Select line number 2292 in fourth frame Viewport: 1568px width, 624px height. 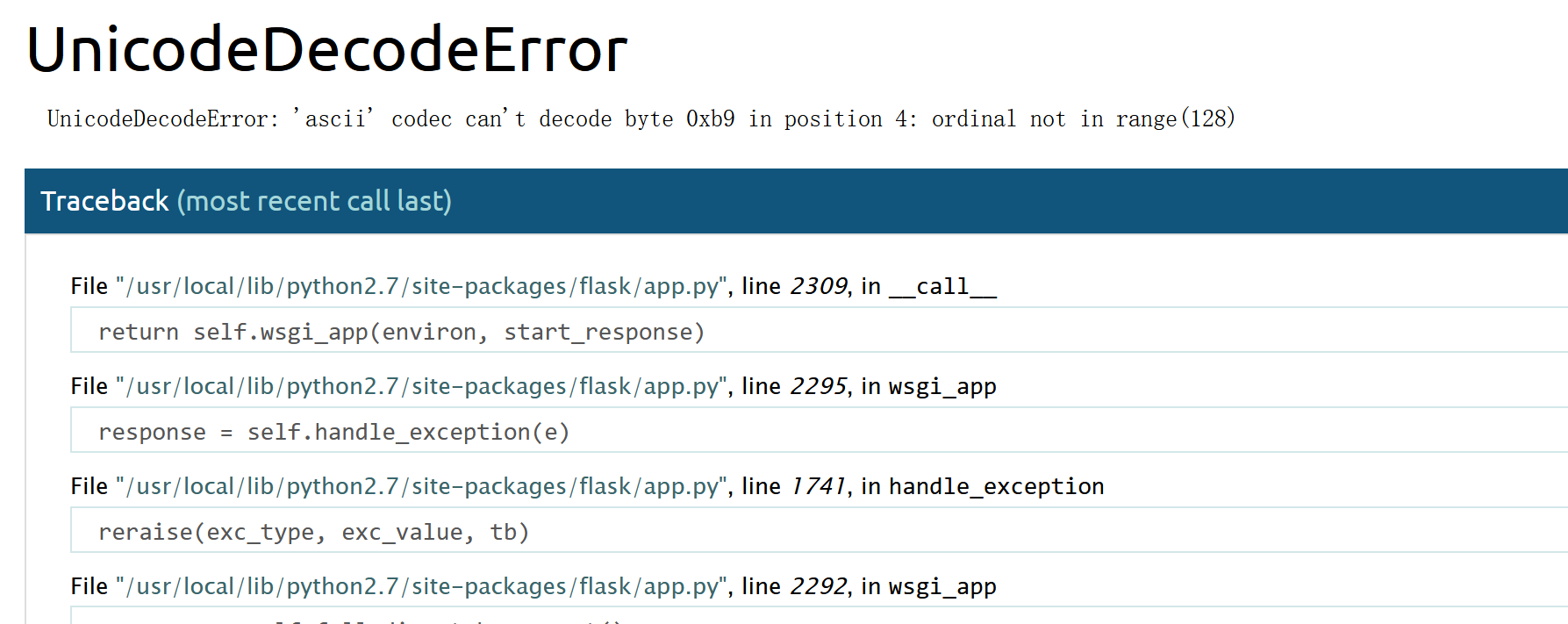pyautogui.click(x=819, y=586)
